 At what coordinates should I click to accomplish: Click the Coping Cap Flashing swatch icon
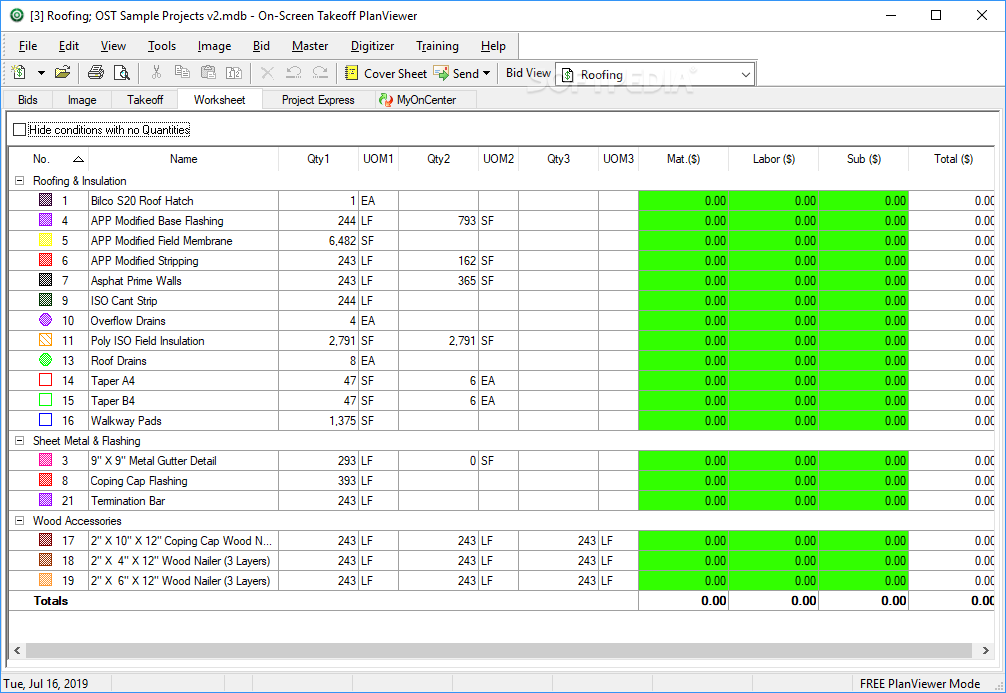(x=46, y=480)
